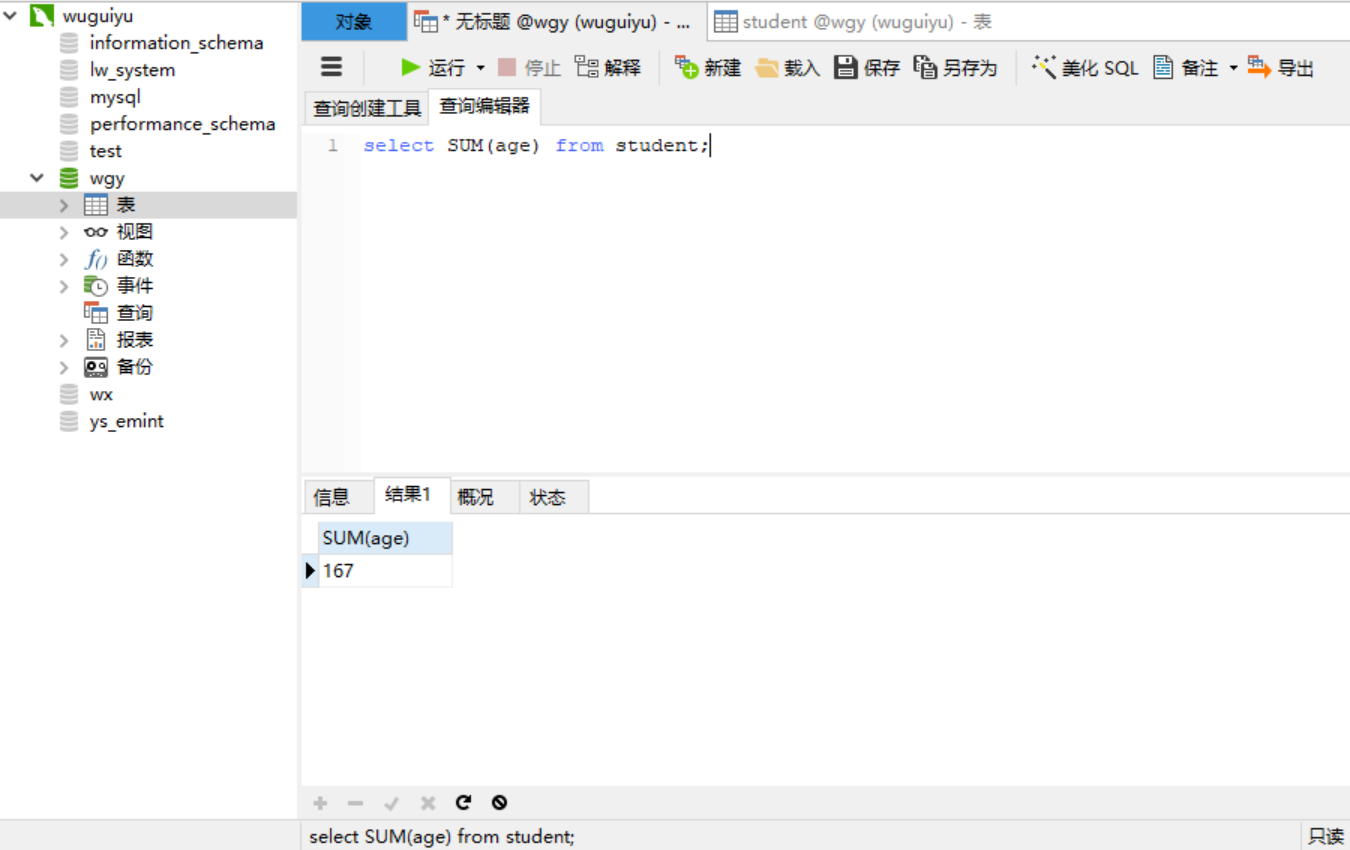Click the 备份 backup tape icon

(x=96, y=367)
